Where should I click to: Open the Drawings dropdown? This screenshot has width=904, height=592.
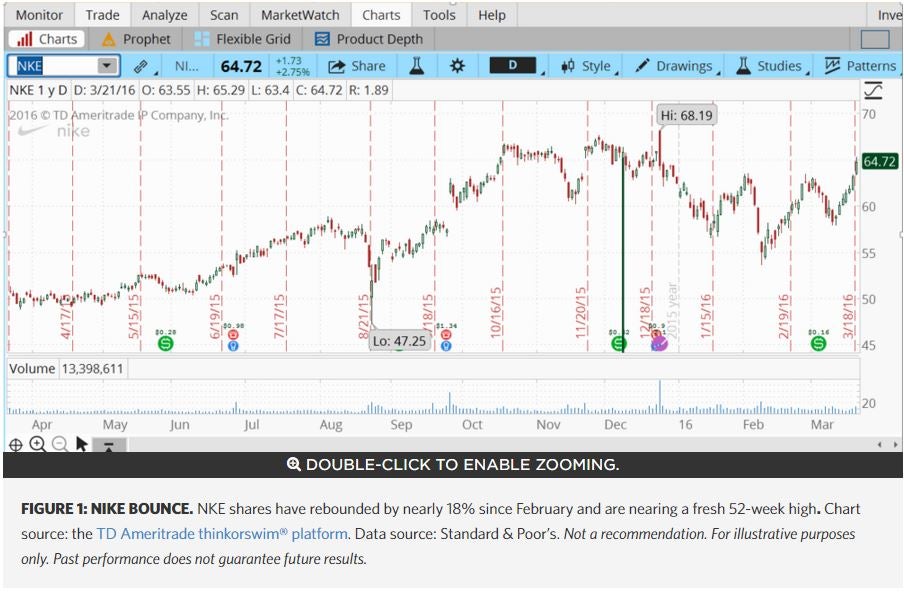point(678,66)
